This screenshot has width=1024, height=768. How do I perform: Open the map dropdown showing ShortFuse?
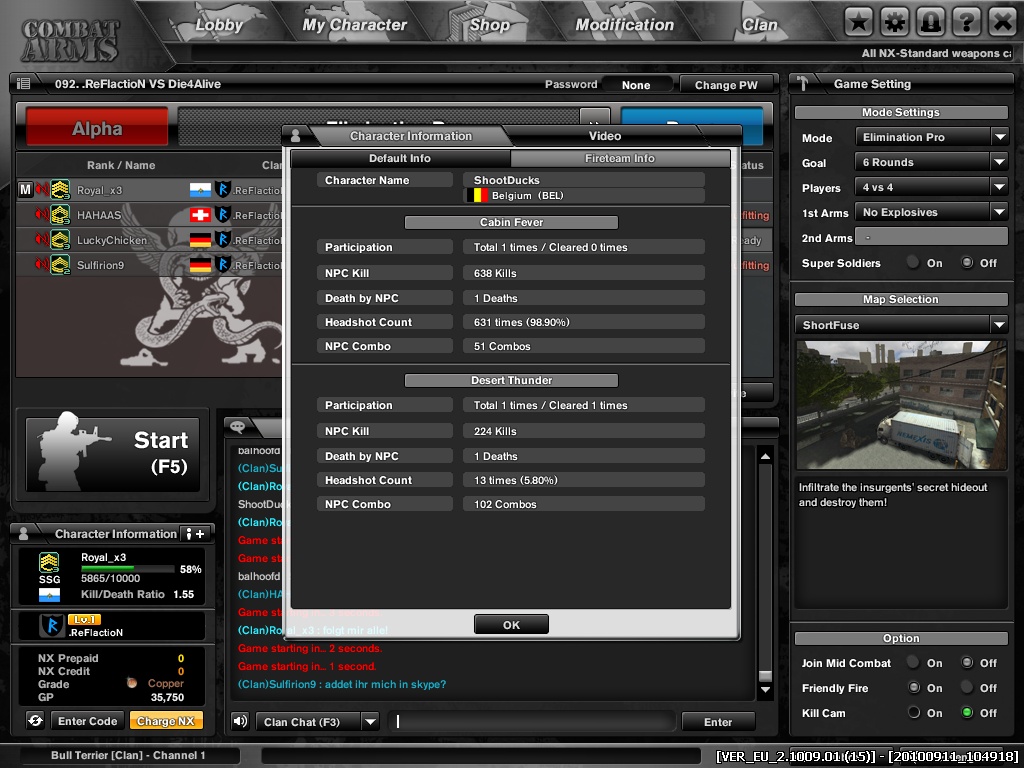click(901, 325)
